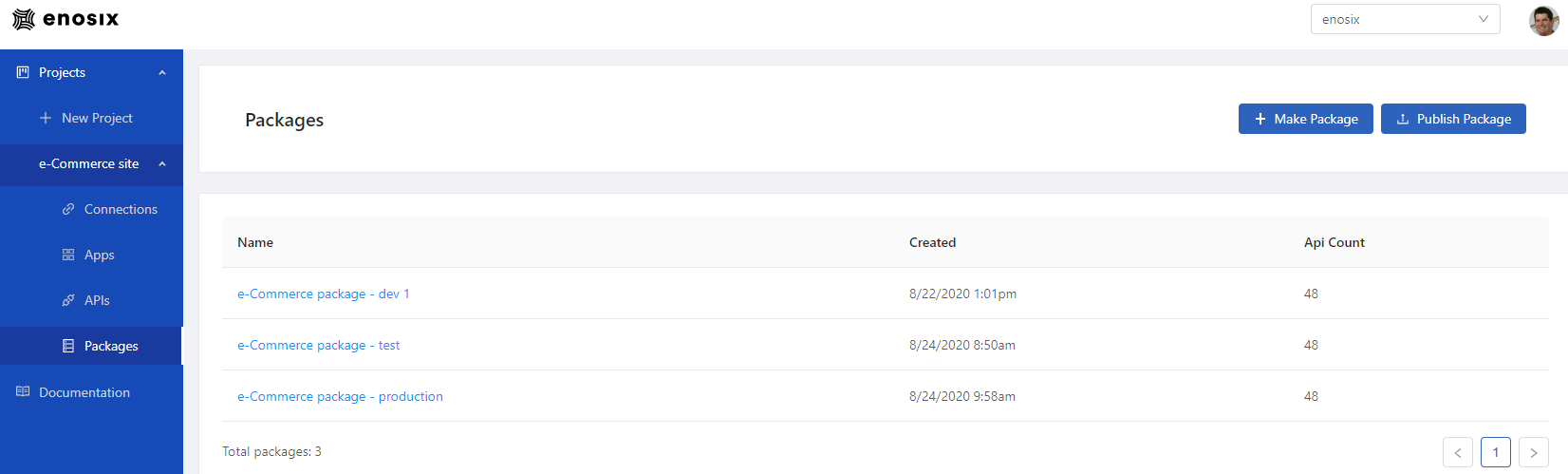Click the Connections link icon
The image size is (1568, 474).
(x=68, y=209)
